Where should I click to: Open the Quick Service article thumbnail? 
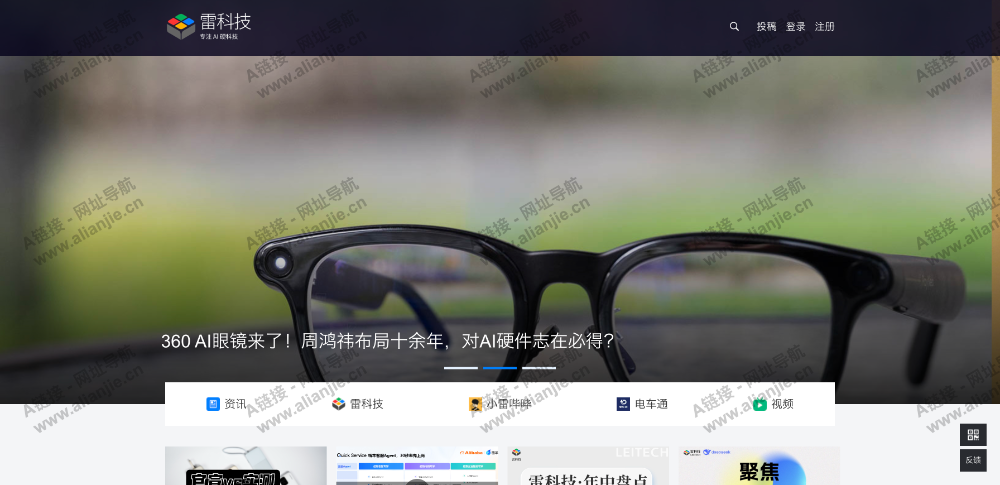pos(417,466)
